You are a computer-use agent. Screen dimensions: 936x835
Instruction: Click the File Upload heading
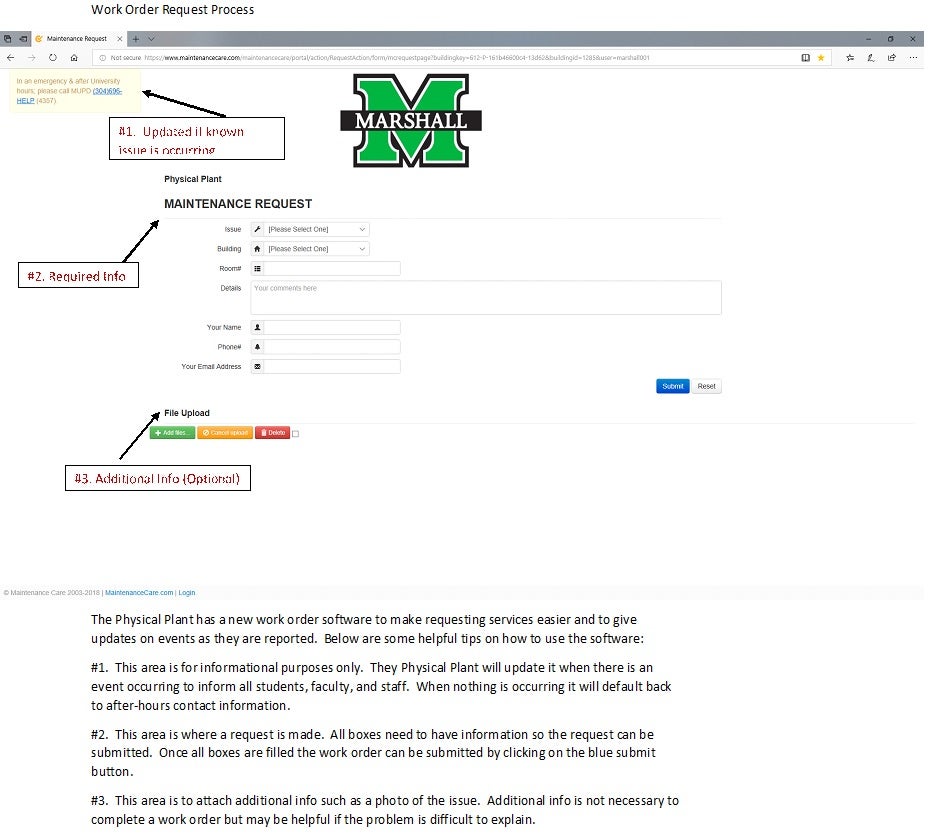pos(187,413)
